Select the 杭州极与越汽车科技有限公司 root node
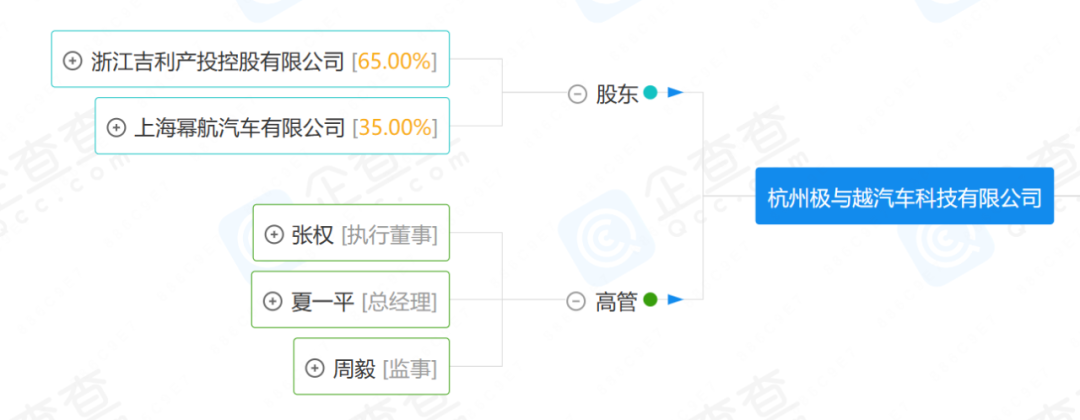 pos(904,197)
